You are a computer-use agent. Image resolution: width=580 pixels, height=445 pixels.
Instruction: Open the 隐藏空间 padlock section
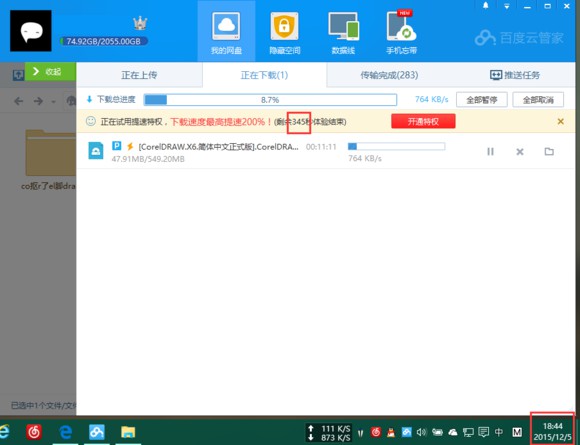284,33
